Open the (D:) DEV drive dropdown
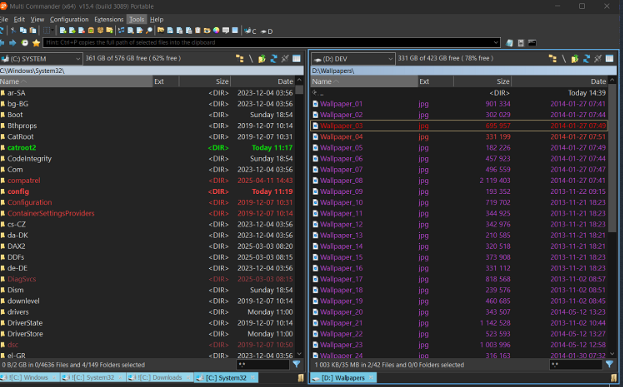The height and width of the screenshot is (387, 623). pyautogui.click(x=353, y=59)
